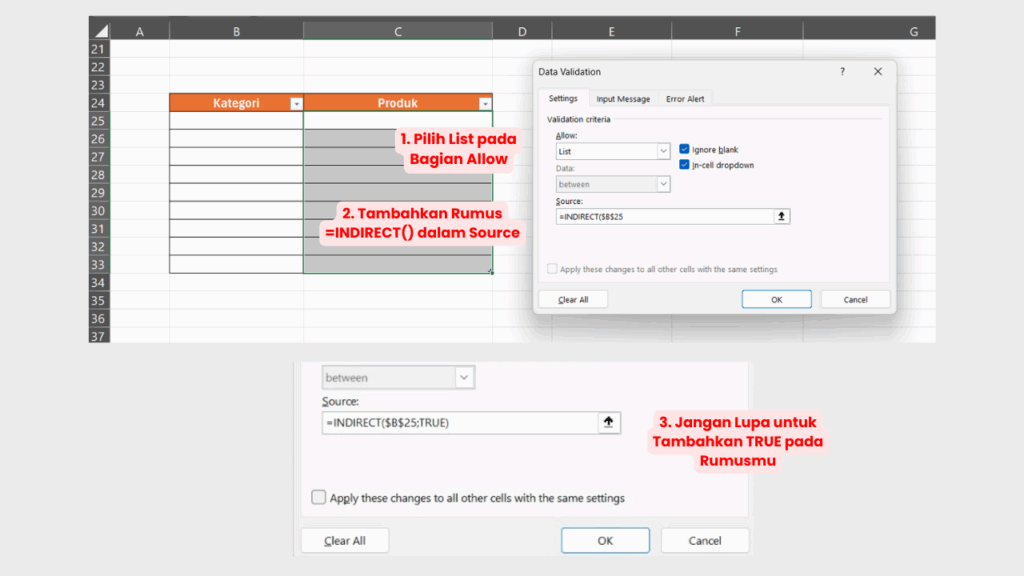Open the Kategori header filter button

click(295, 103)
